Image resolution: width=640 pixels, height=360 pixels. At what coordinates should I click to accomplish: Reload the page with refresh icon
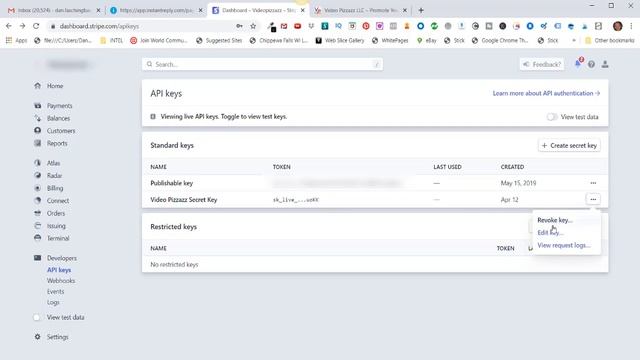36,26
